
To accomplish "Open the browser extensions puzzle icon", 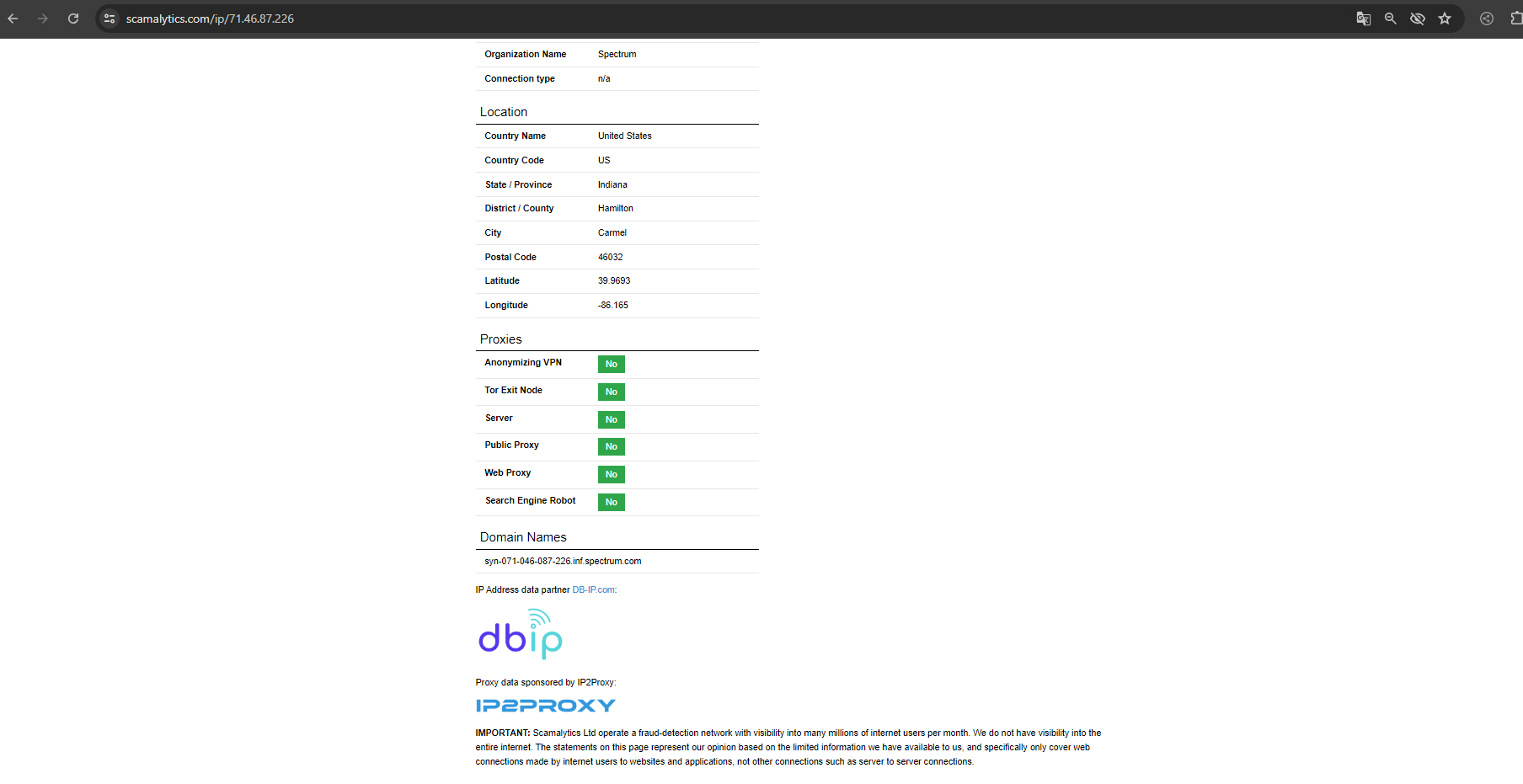I will 1516,19.
